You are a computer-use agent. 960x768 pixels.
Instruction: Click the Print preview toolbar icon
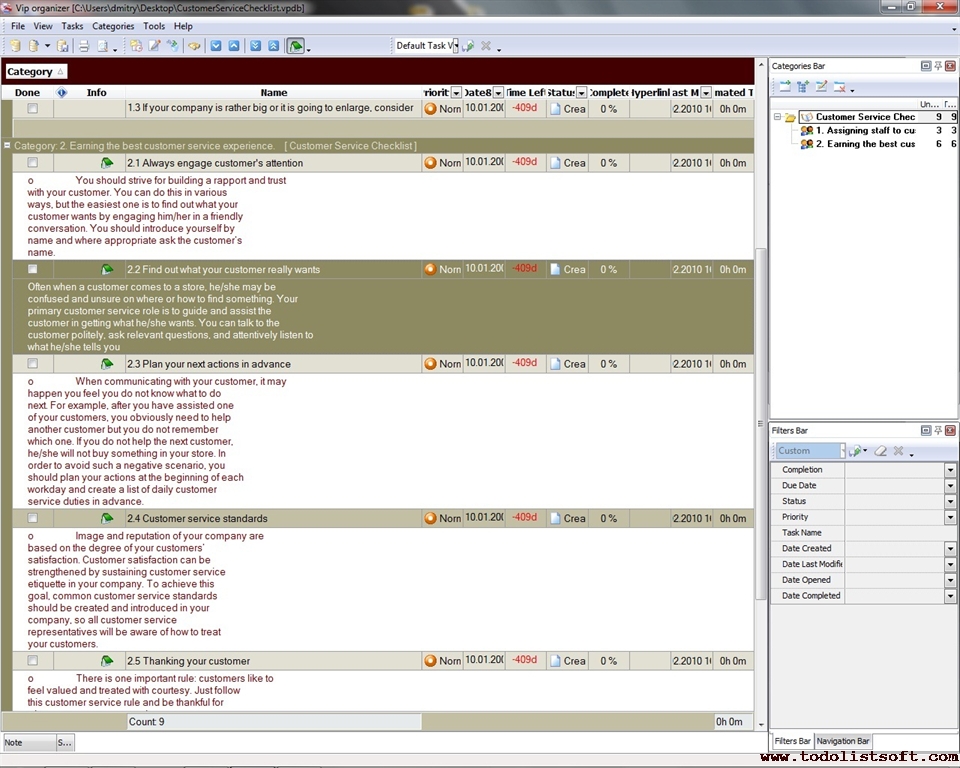tap(103, 46)
